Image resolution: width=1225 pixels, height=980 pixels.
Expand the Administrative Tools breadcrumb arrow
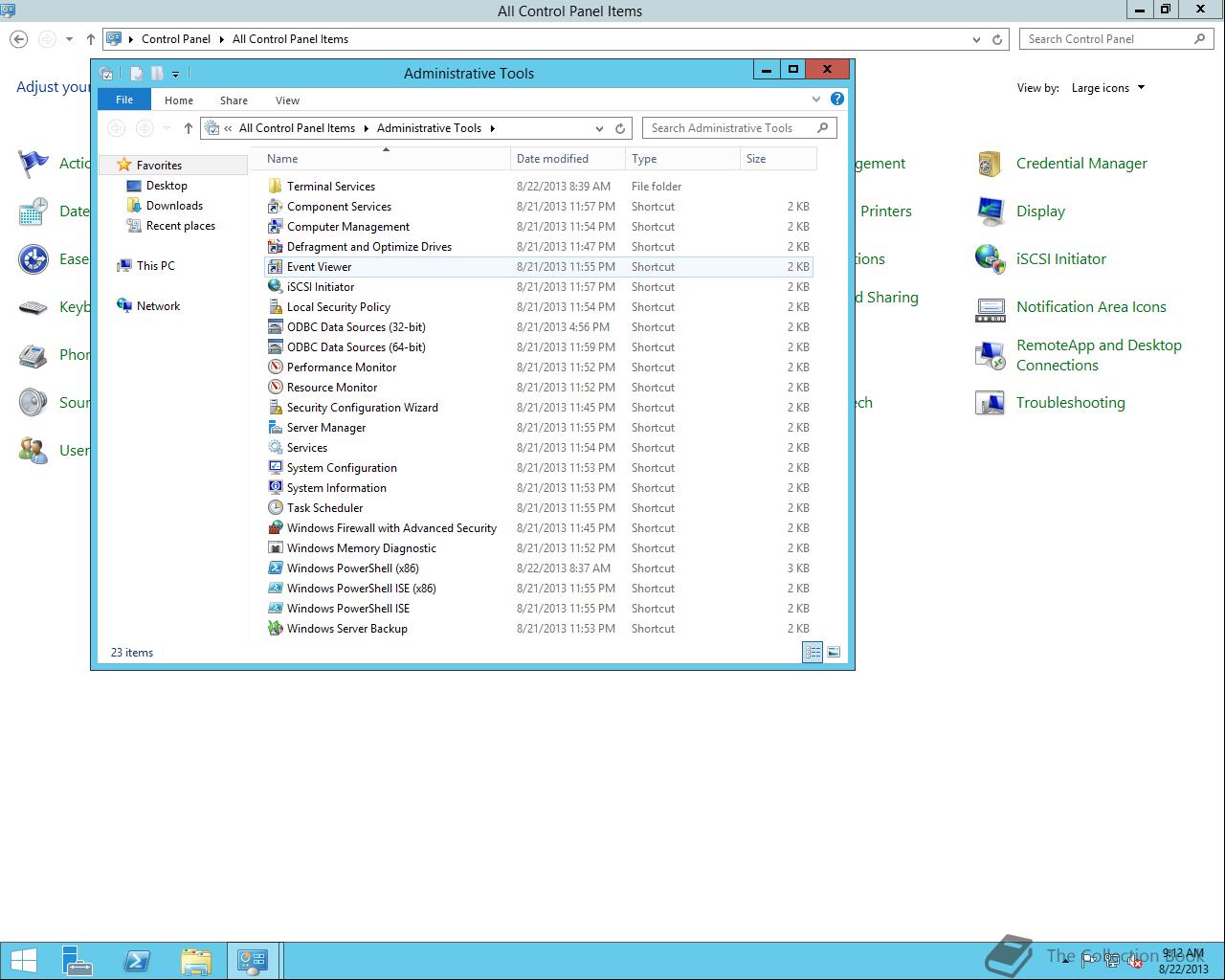pyautogui.click(x=492, y=128)
